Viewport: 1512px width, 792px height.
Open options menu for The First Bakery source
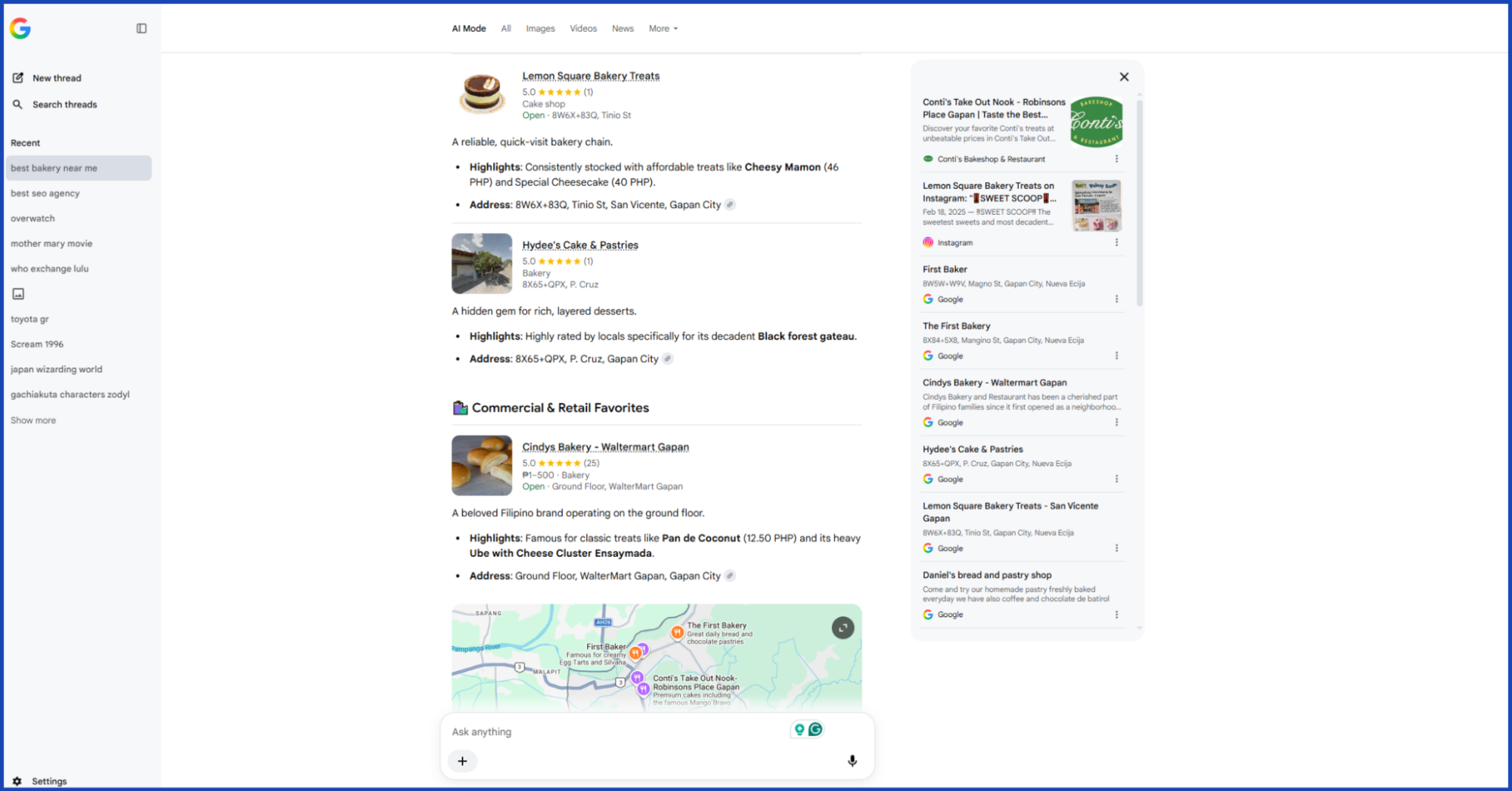point(1116,356)
